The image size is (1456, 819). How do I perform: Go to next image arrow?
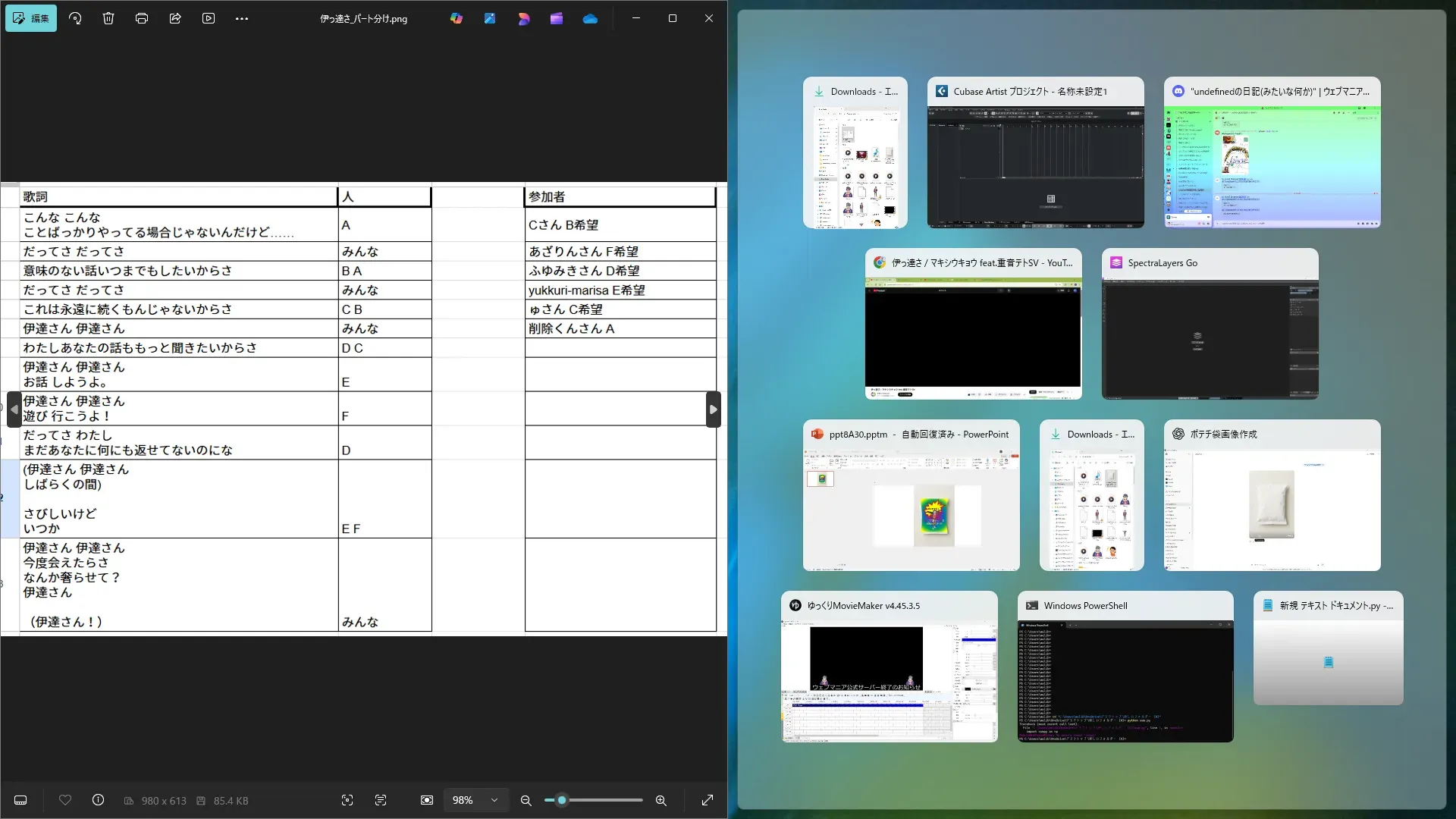click(713, 409)
